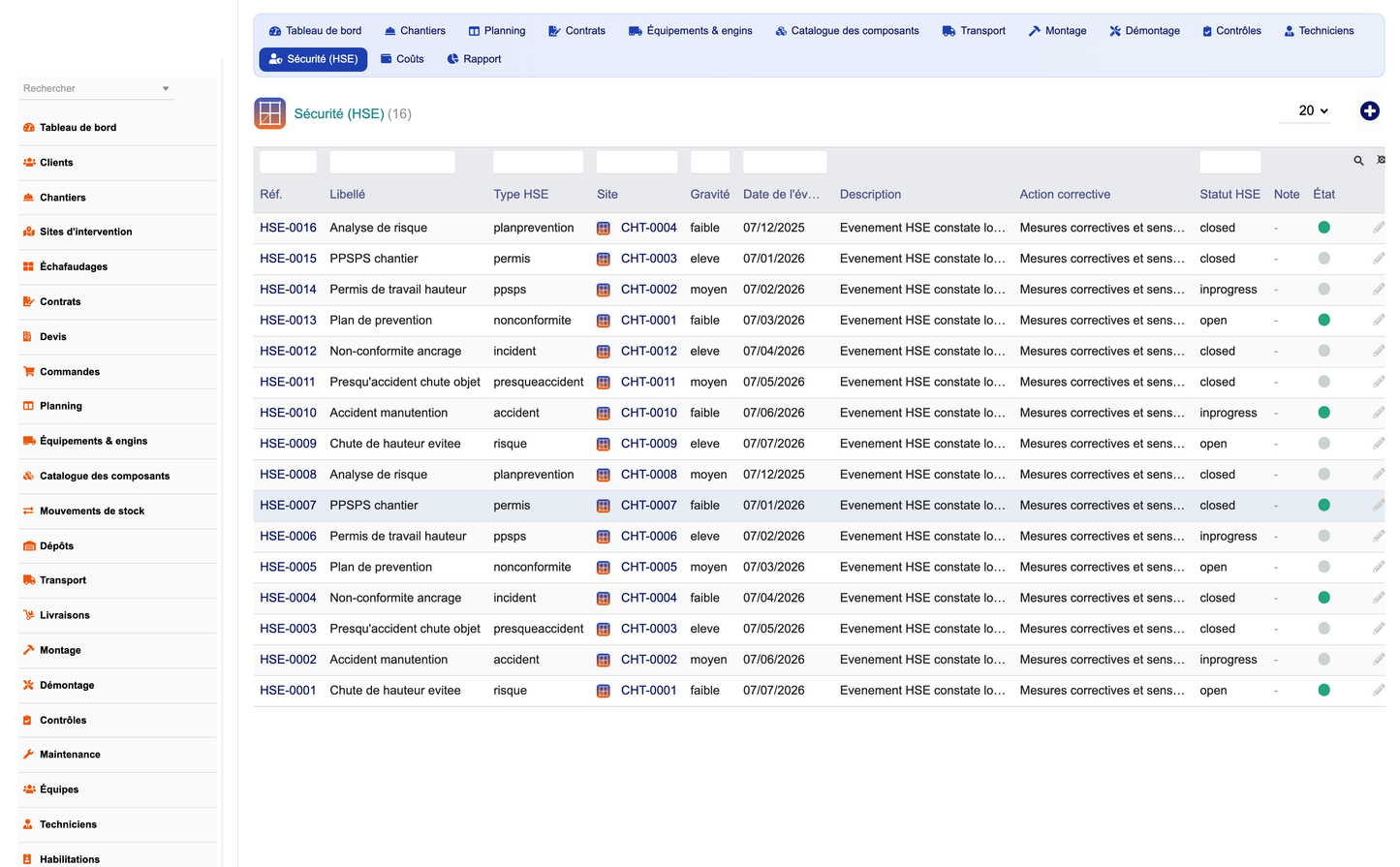Select the 'presqueaccident' cell in row HSE-0011
This screenshot has height=867, width=1400.
point(539,382)
